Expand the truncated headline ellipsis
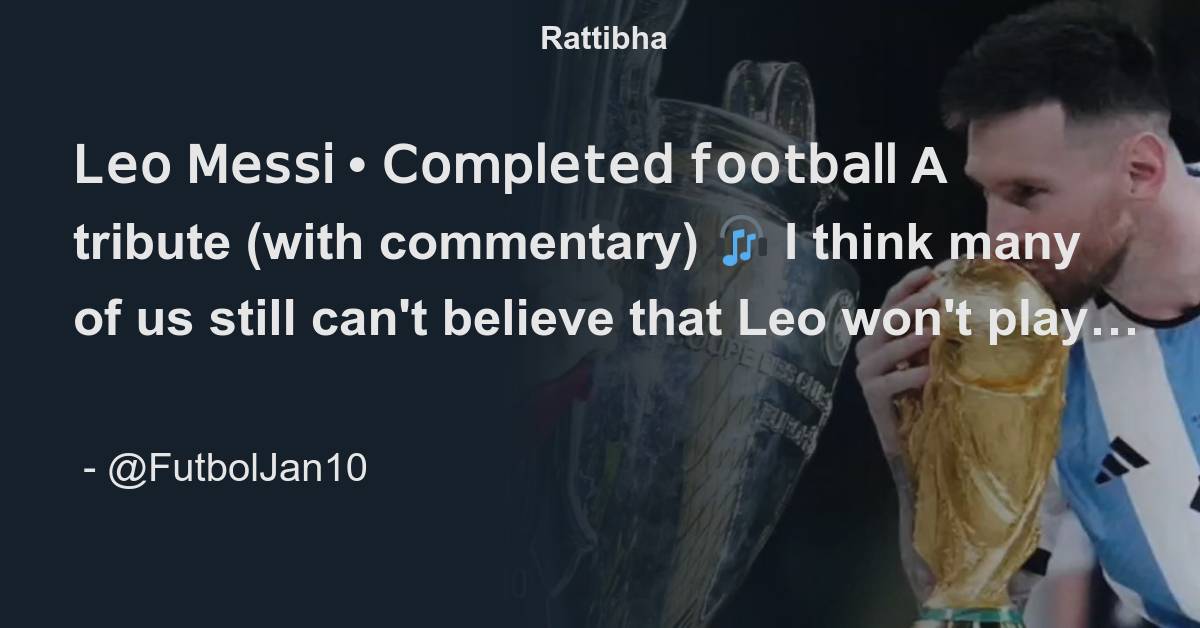Viewport: 1200px width, 628px height. tap(1122, 324)
